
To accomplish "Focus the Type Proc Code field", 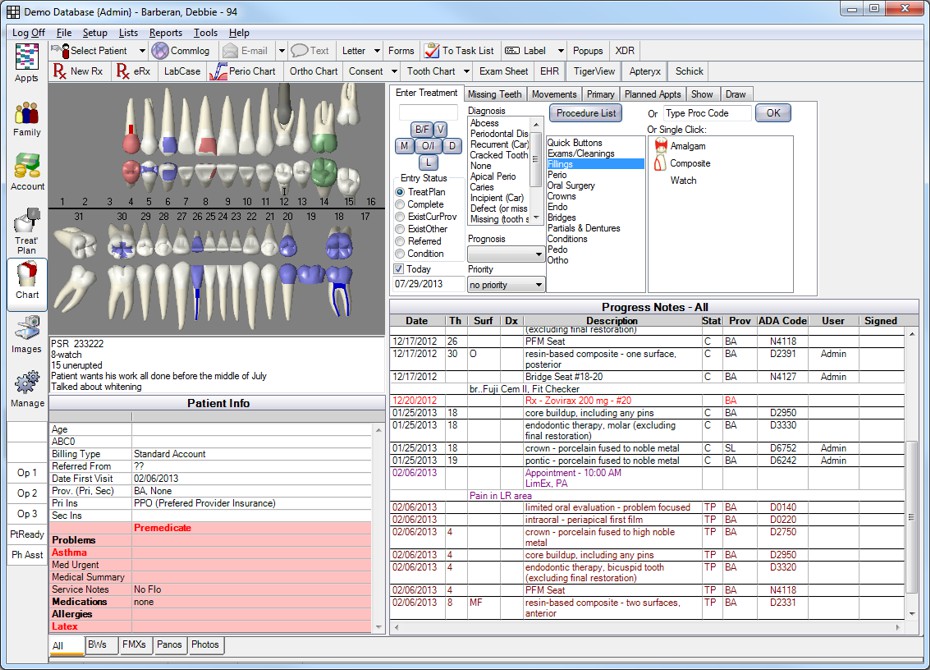I will point(707,113).
